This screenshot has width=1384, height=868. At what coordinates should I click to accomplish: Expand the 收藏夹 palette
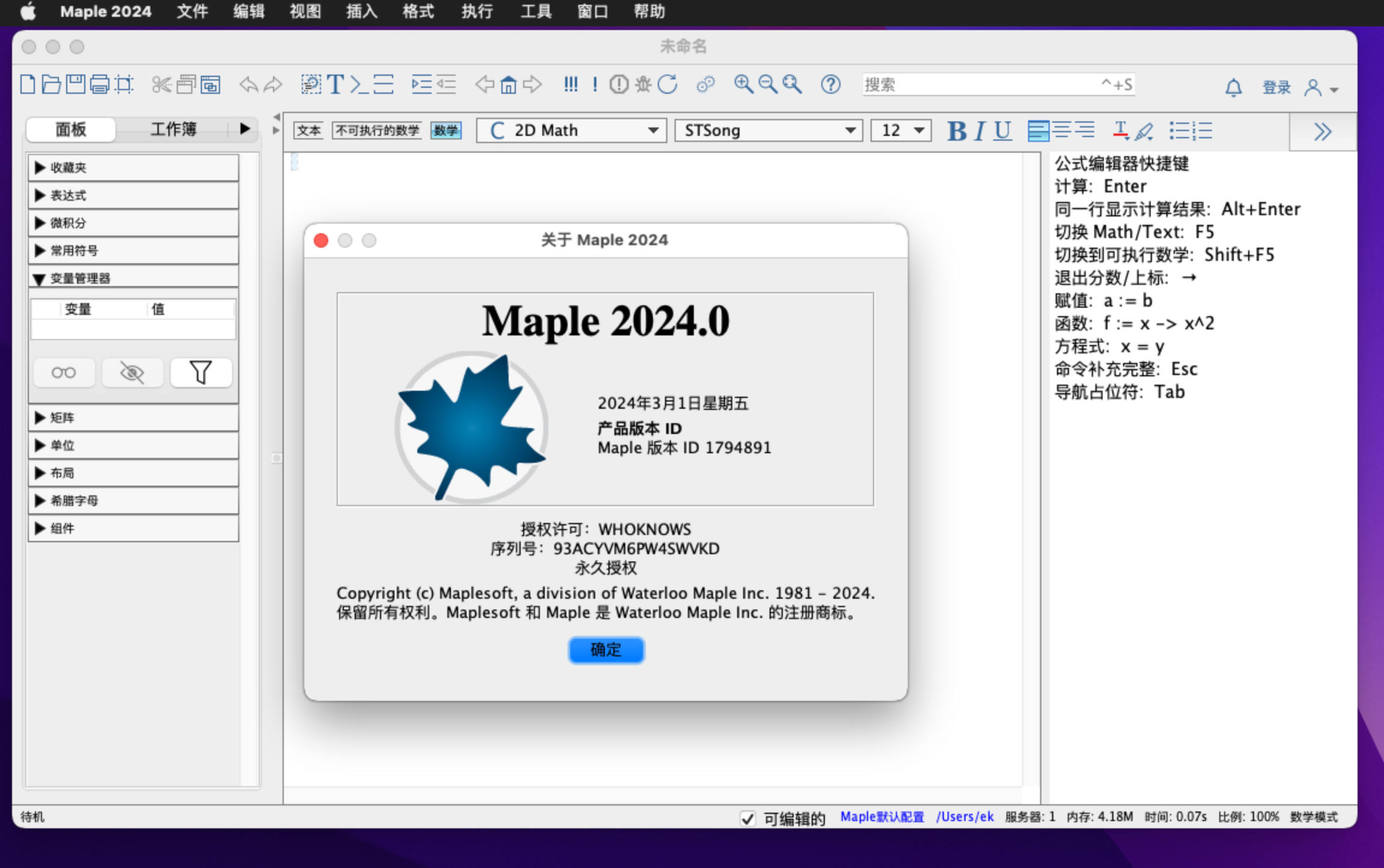pos(133,168)
